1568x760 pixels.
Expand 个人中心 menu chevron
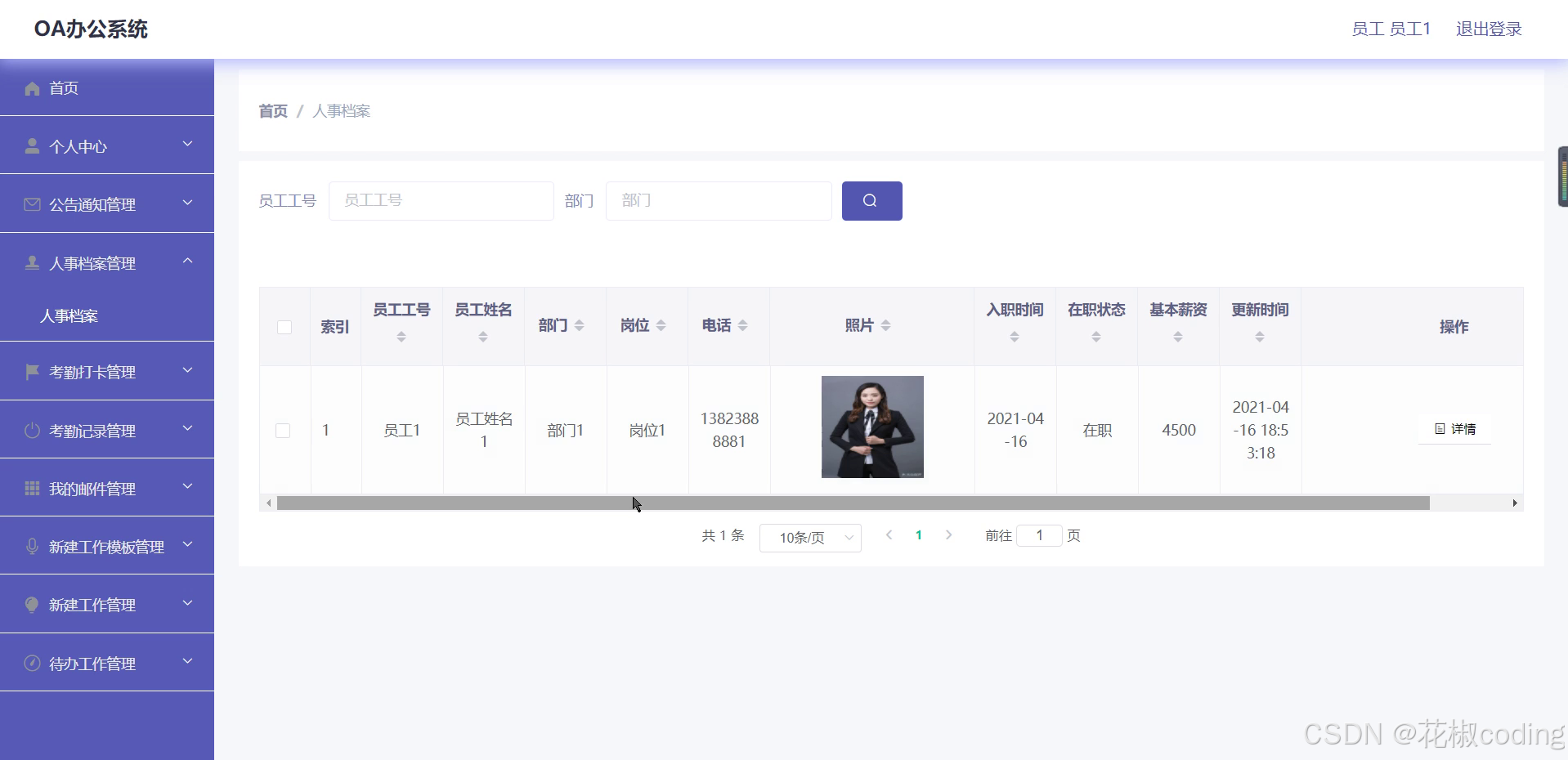coord(187,144)
